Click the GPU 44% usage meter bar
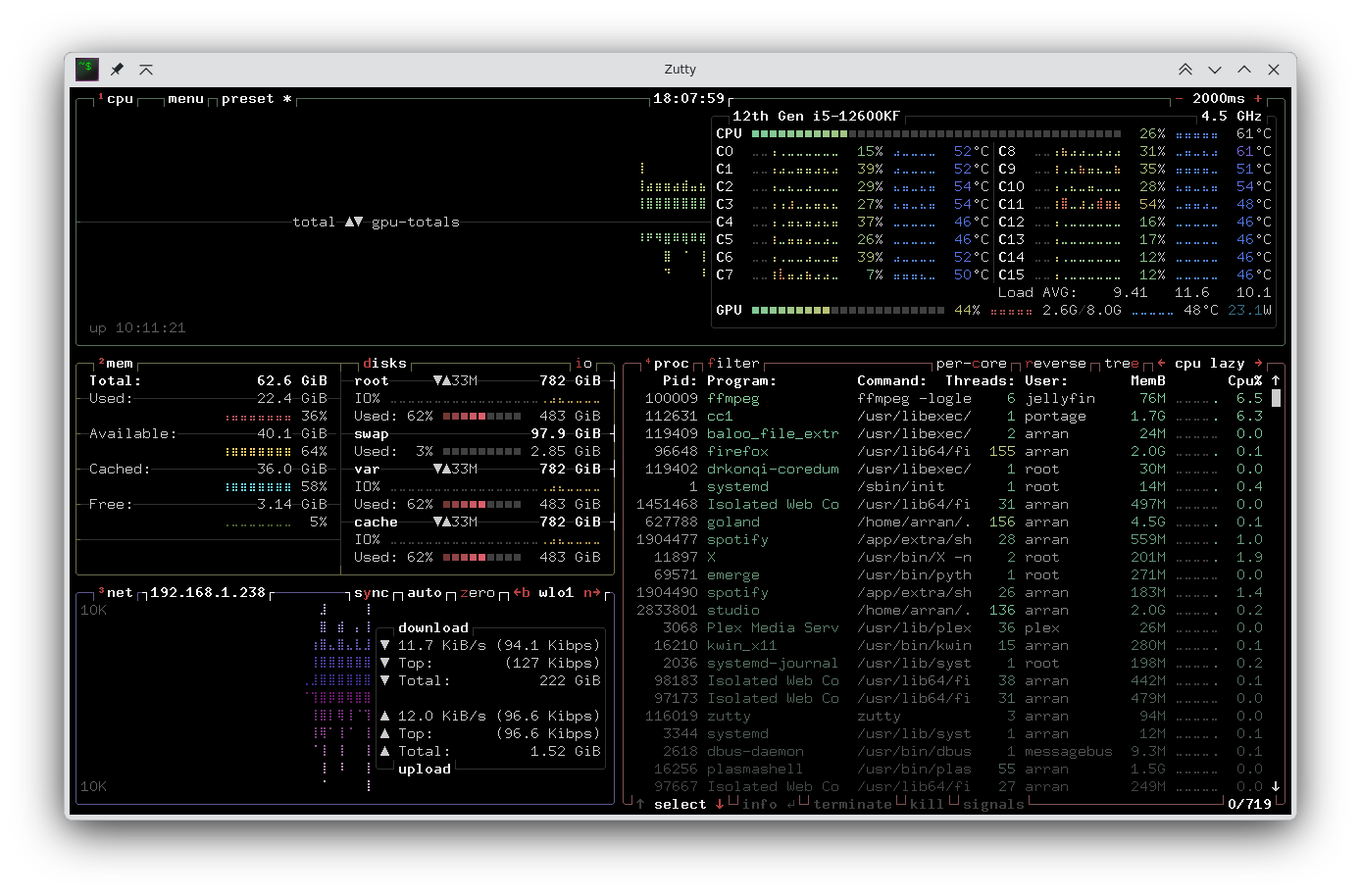Screen dimensions: 1361x896 pos(848,310)
